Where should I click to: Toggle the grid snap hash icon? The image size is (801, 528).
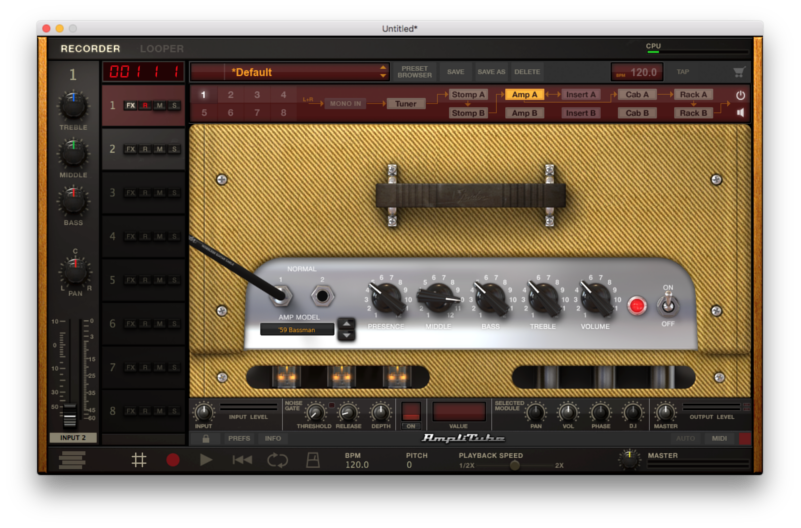click(139, 460)
